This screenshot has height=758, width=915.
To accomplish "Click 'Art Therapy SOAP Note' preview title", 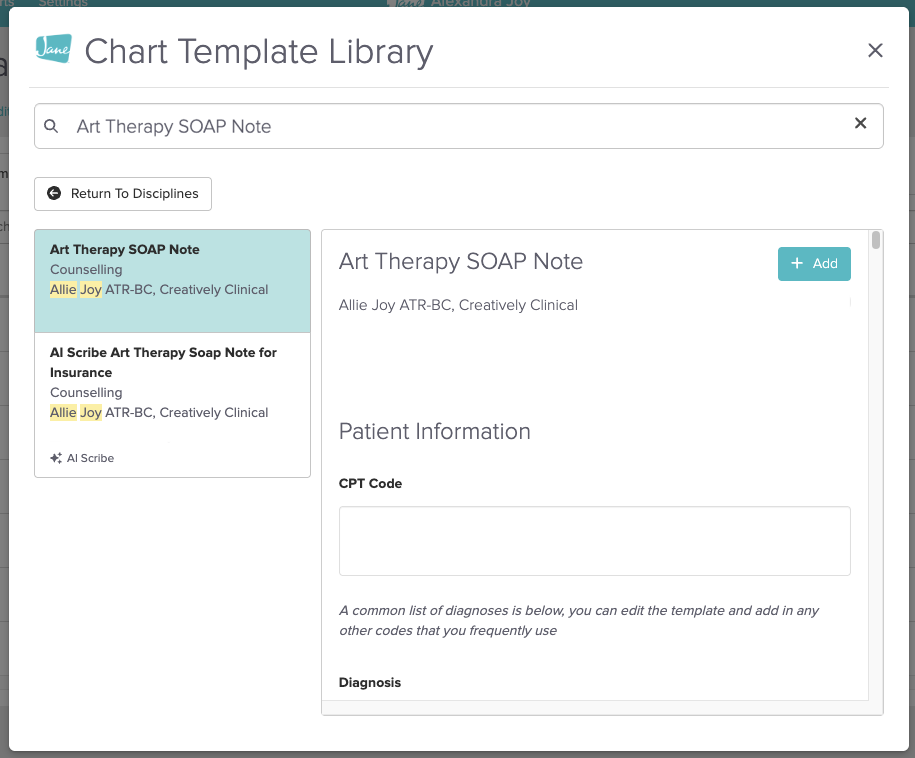I will tap(461, 261).
